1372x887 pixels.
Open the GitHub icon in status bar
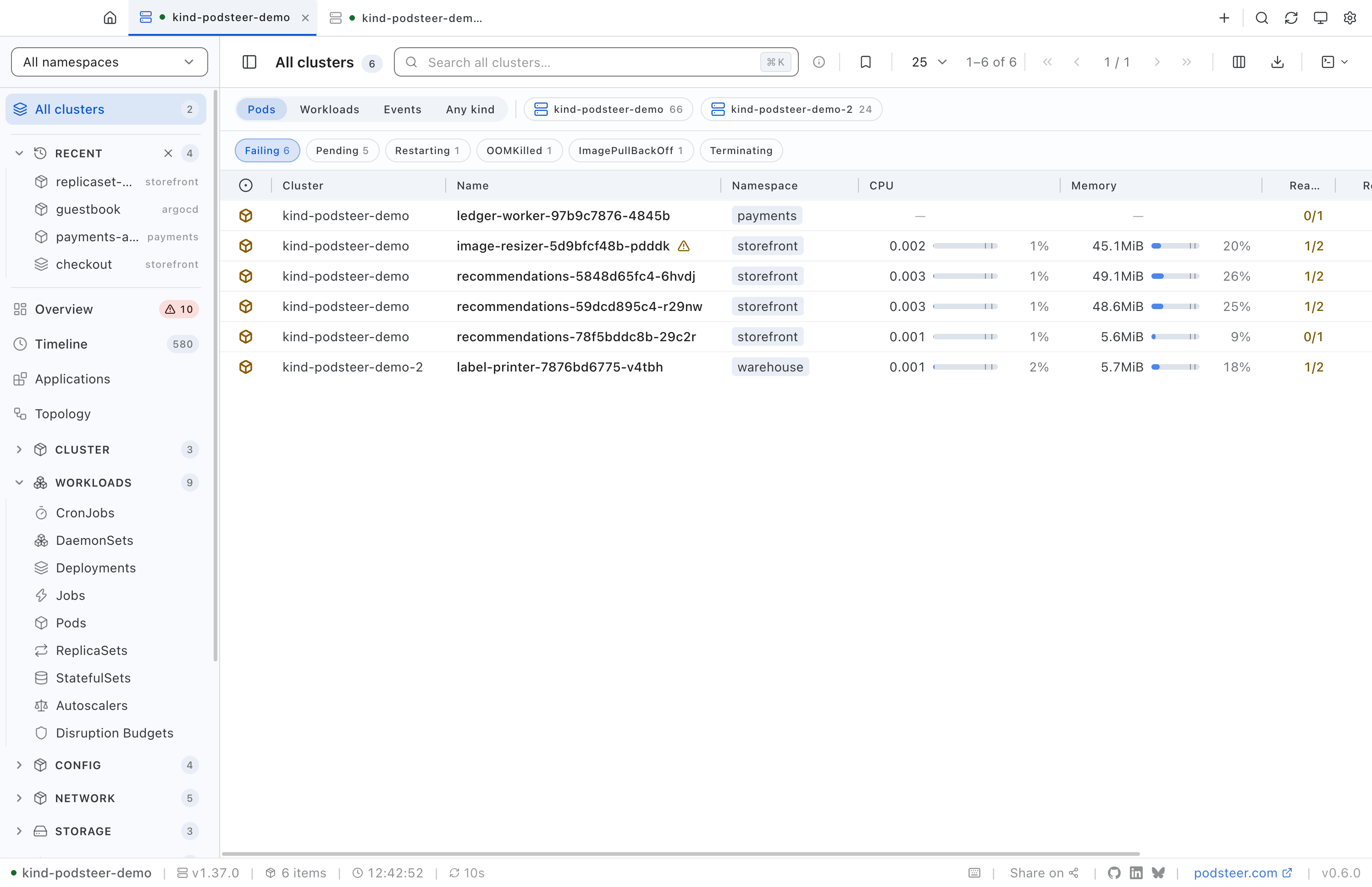point(1114,873)
